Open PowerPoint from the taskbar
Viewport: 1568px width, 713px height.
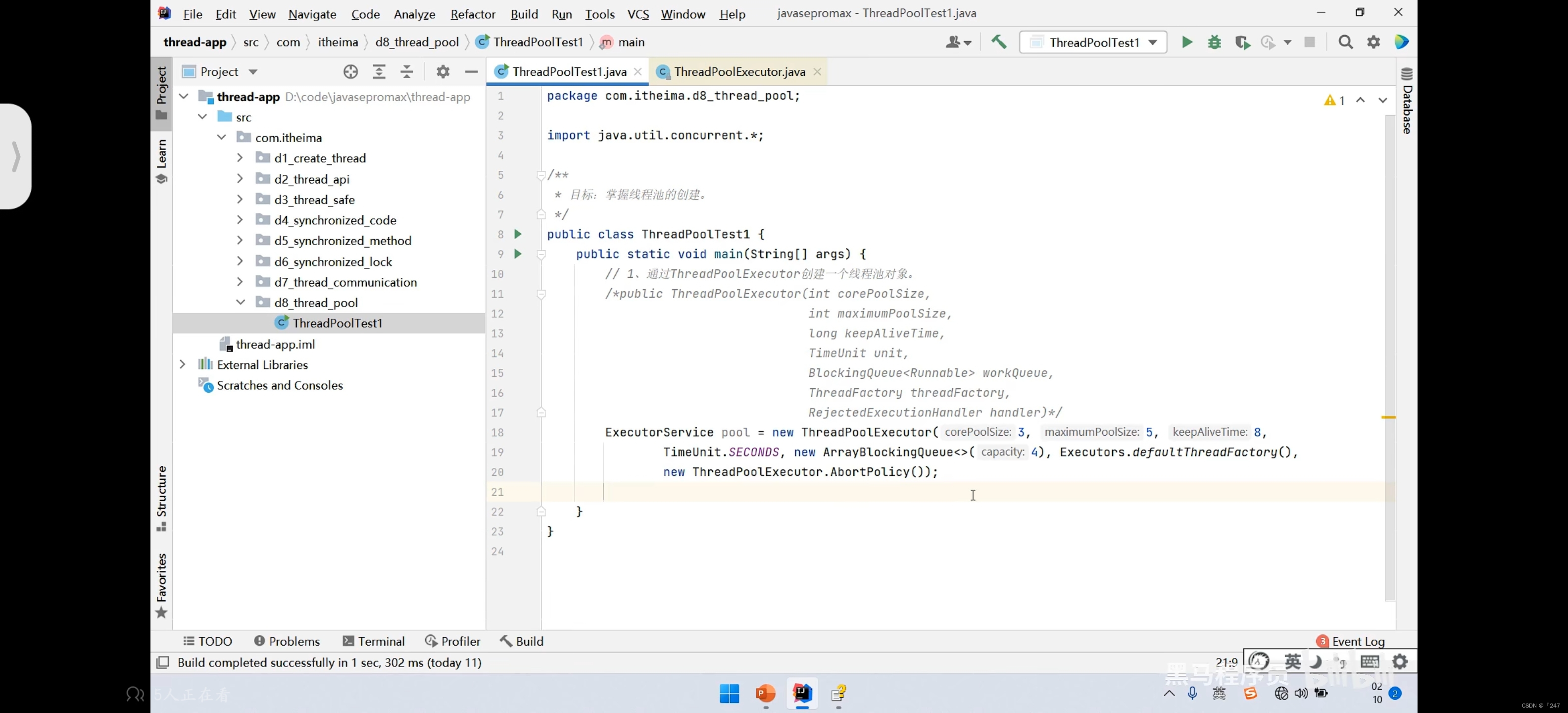pyautogui.click(x=765, y=694)
